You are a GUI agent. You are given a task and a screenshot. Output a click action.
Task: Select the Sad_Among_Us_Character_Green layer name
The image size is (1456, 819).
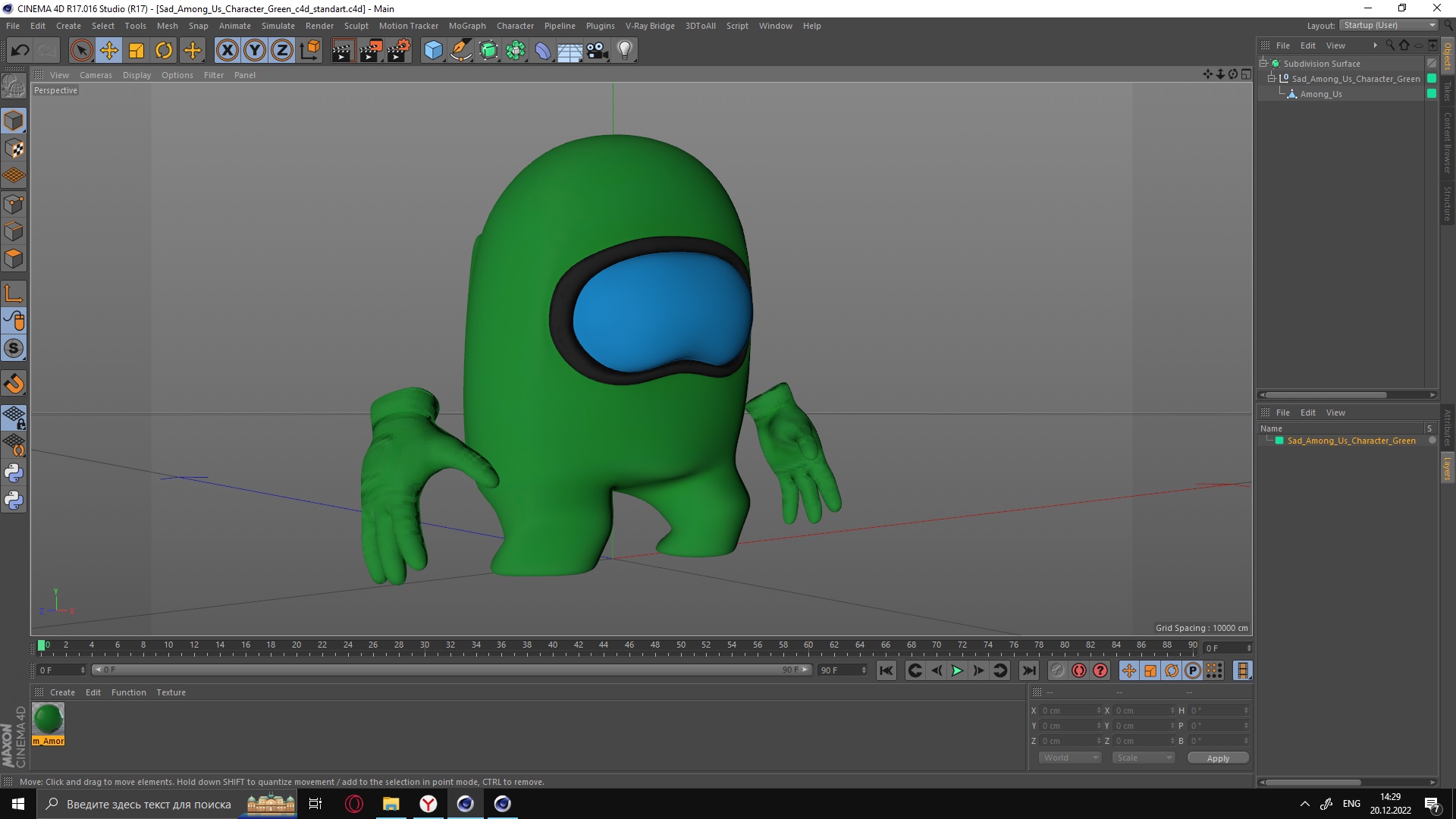pos(1351,441)
